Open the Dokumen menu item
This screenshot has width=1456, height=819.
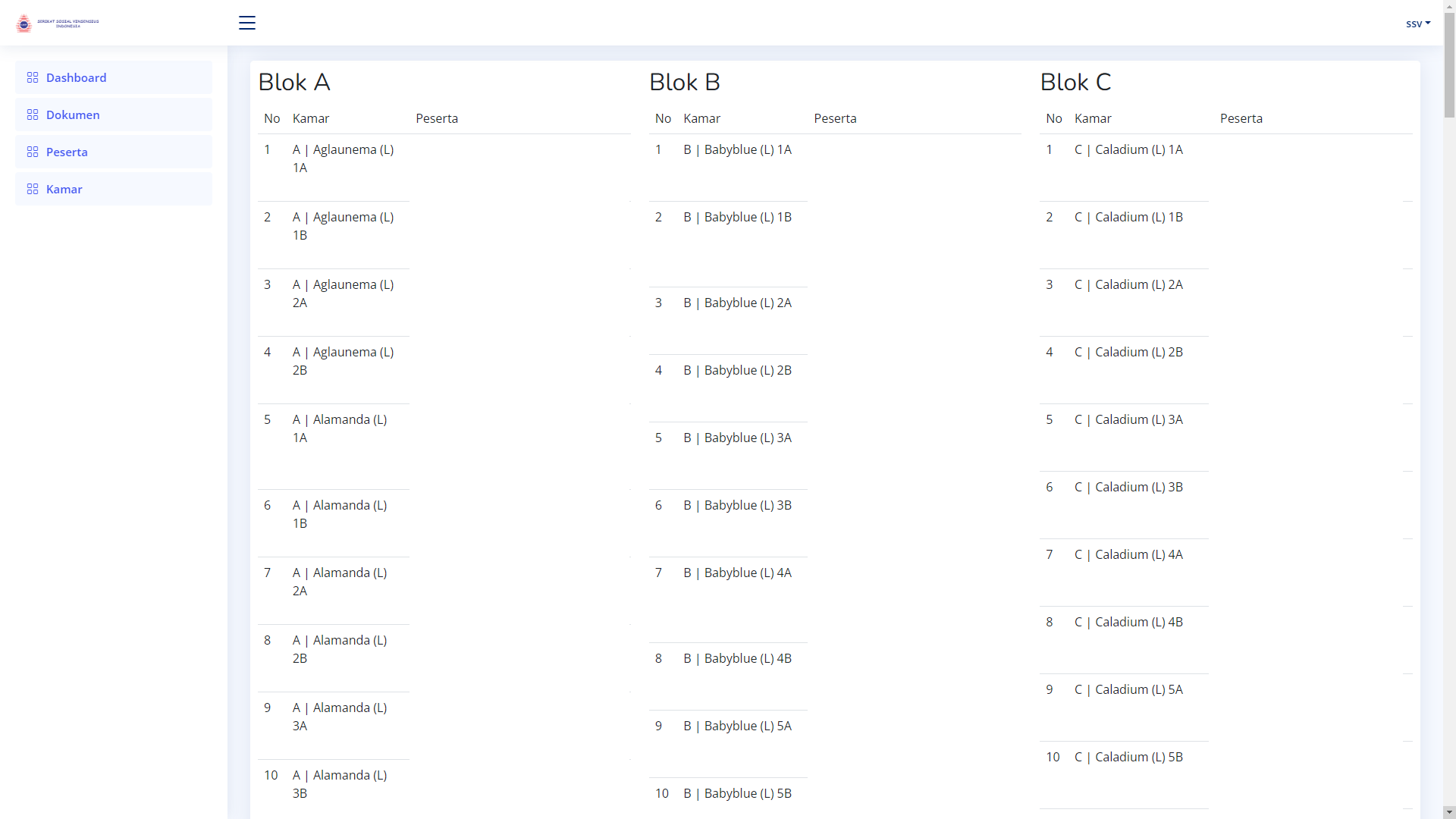point(73,115)
